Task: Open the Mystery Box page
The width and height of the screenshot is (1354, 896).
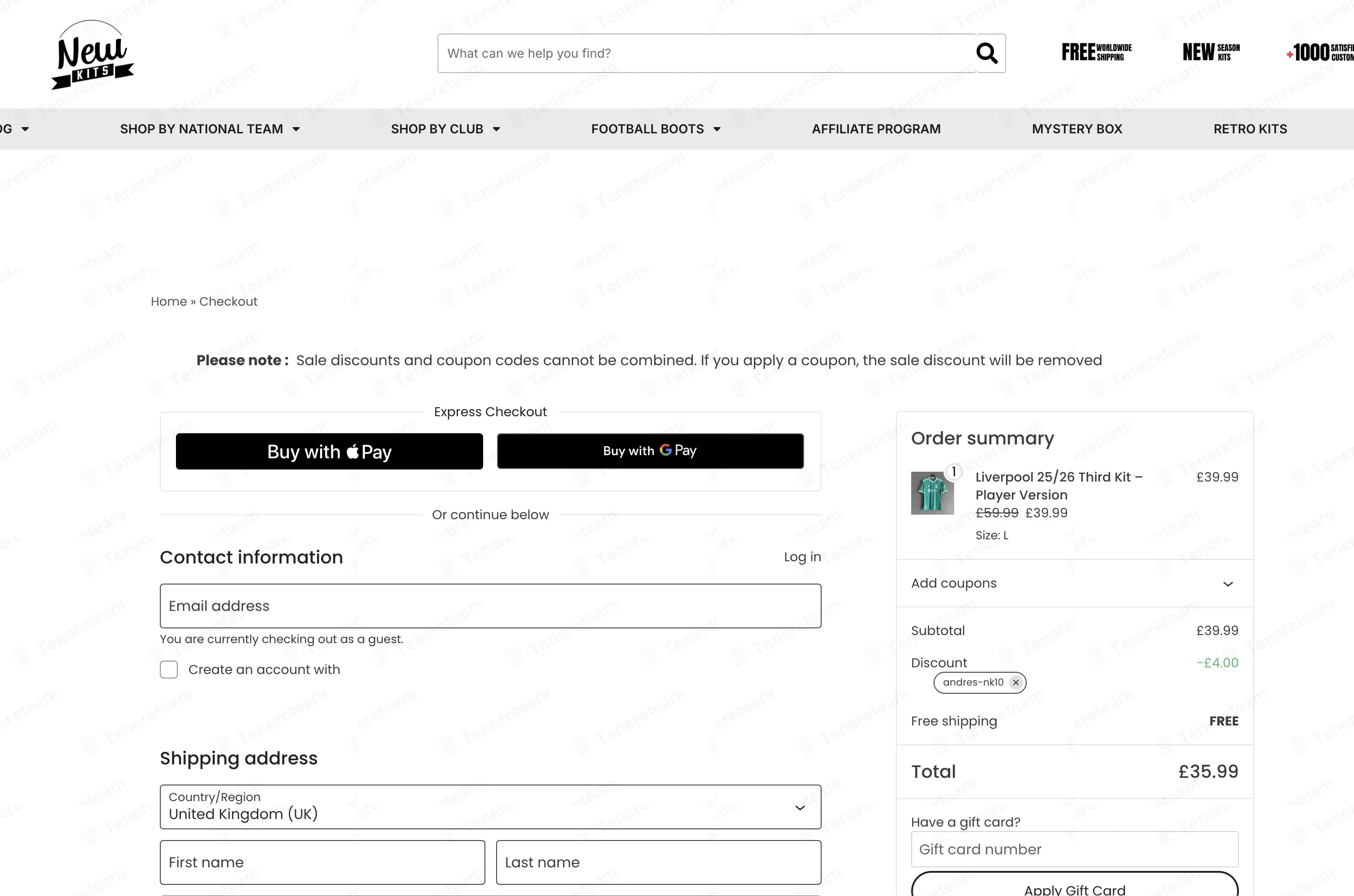Action: 1077,129
